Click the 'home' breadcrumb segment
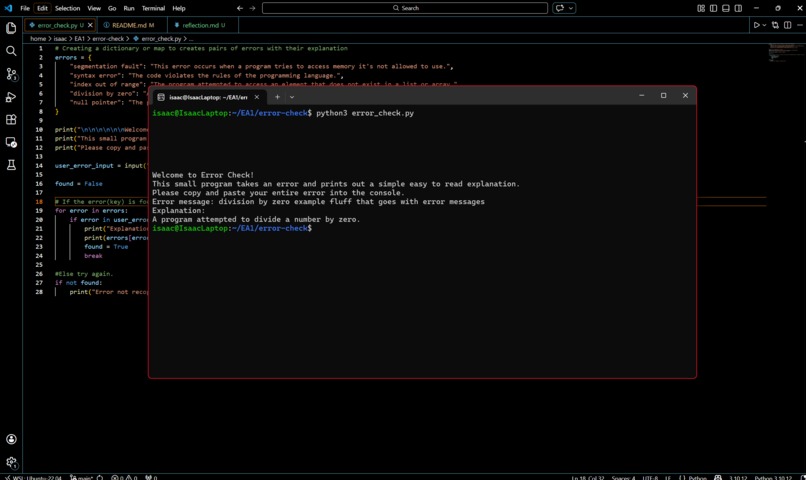 coord(38,39)
